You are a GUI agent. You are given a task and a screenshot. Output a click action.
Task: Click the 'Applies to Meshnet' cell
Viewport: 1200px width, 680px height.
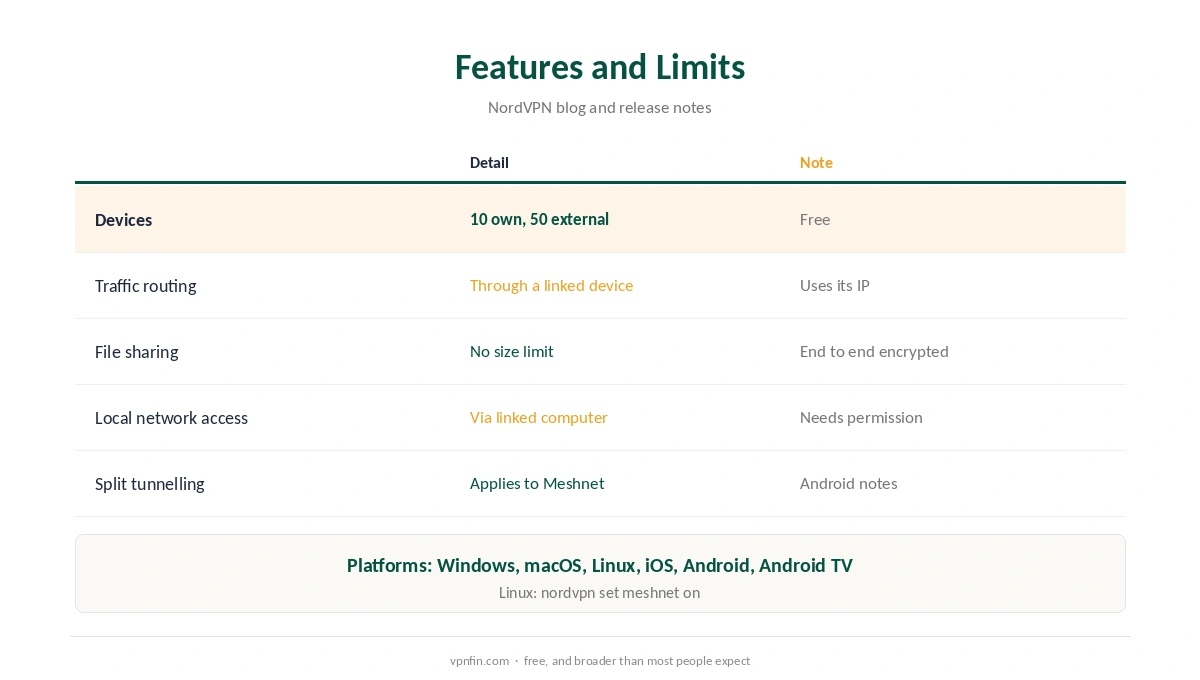click(537, 483)
